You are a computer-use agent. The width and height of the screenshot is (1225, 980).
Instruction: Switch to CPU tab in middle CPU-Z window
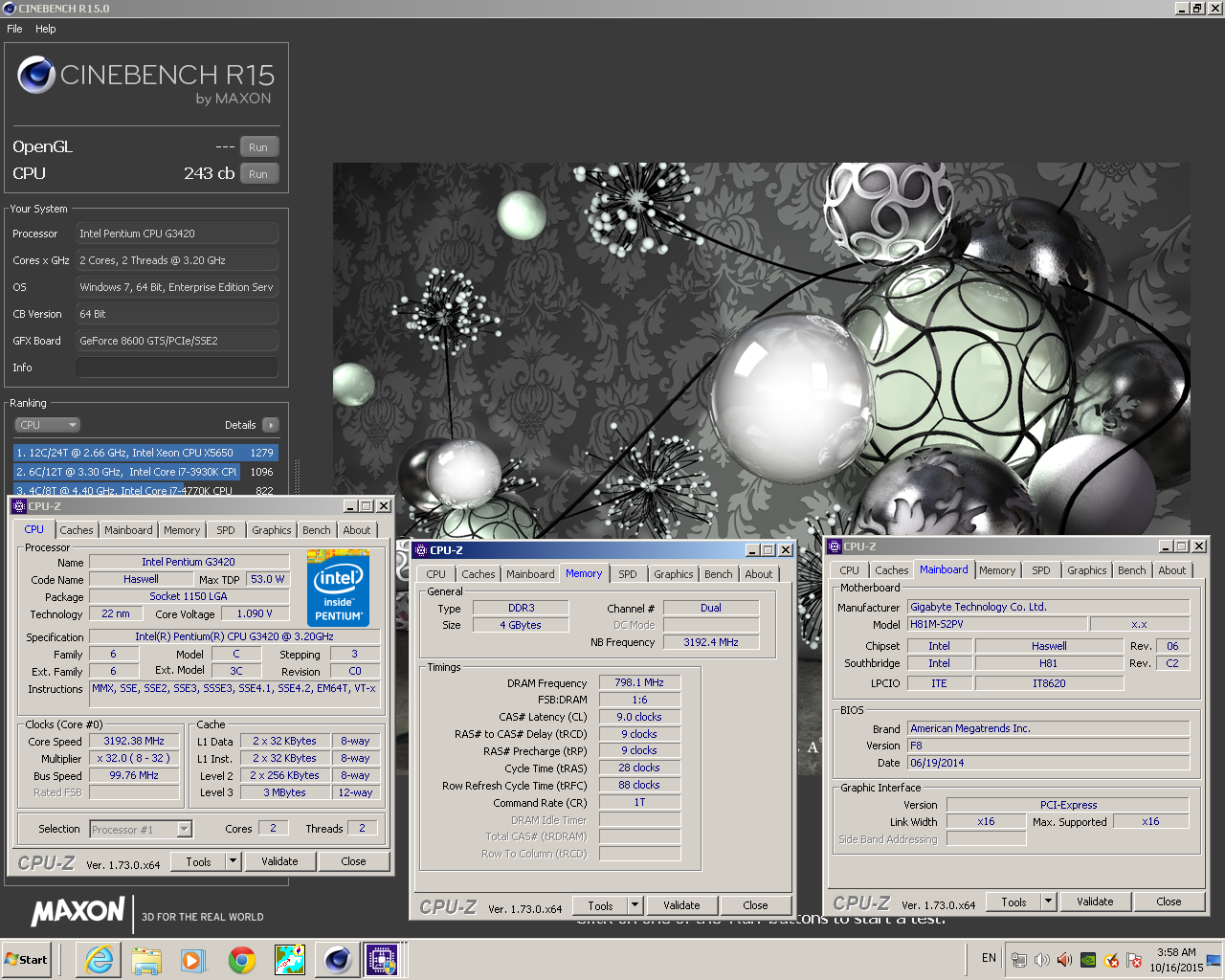tap(435, 574)
